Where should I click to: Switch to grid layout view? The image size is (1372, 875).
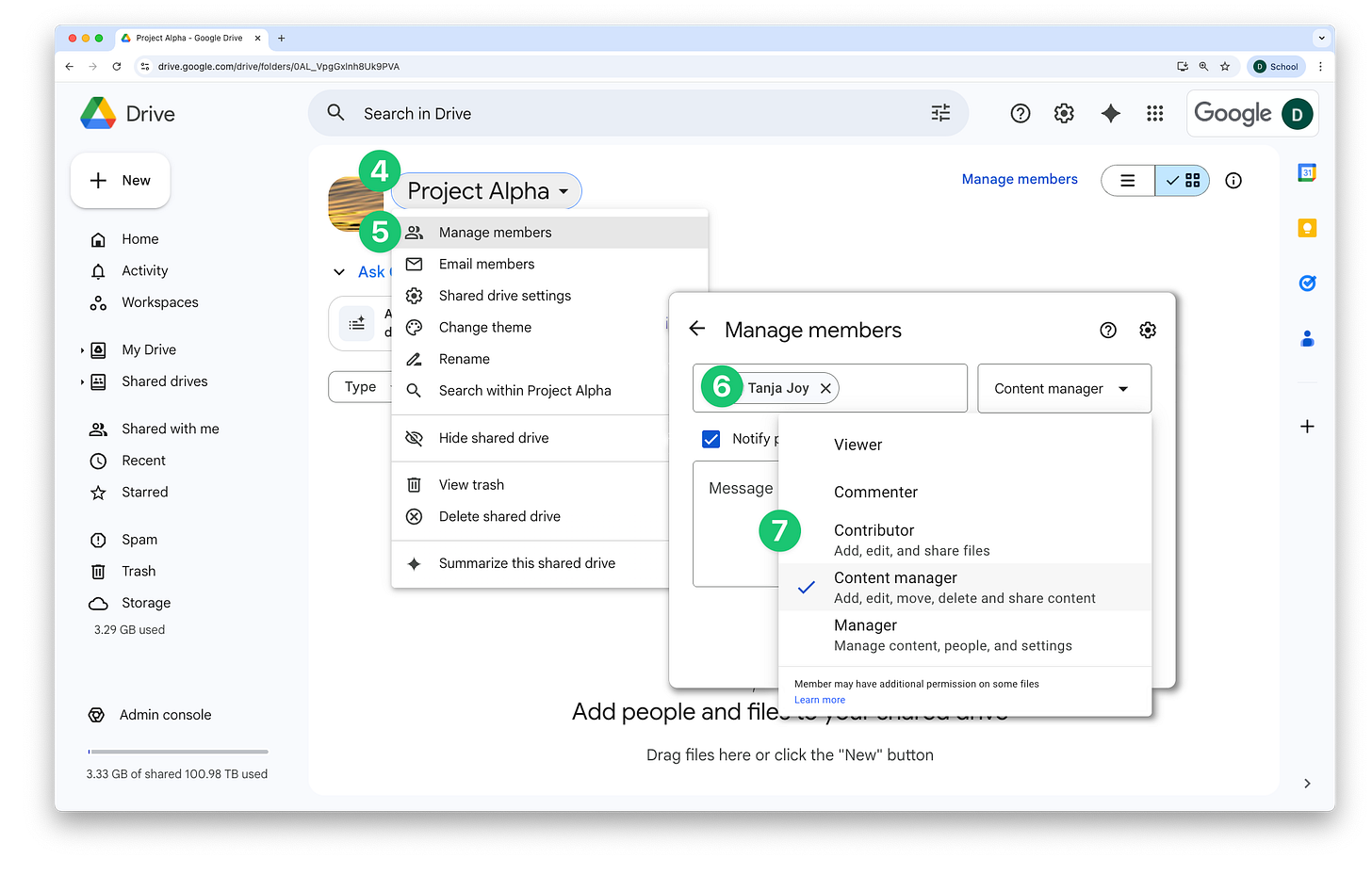click(1183, 181)
